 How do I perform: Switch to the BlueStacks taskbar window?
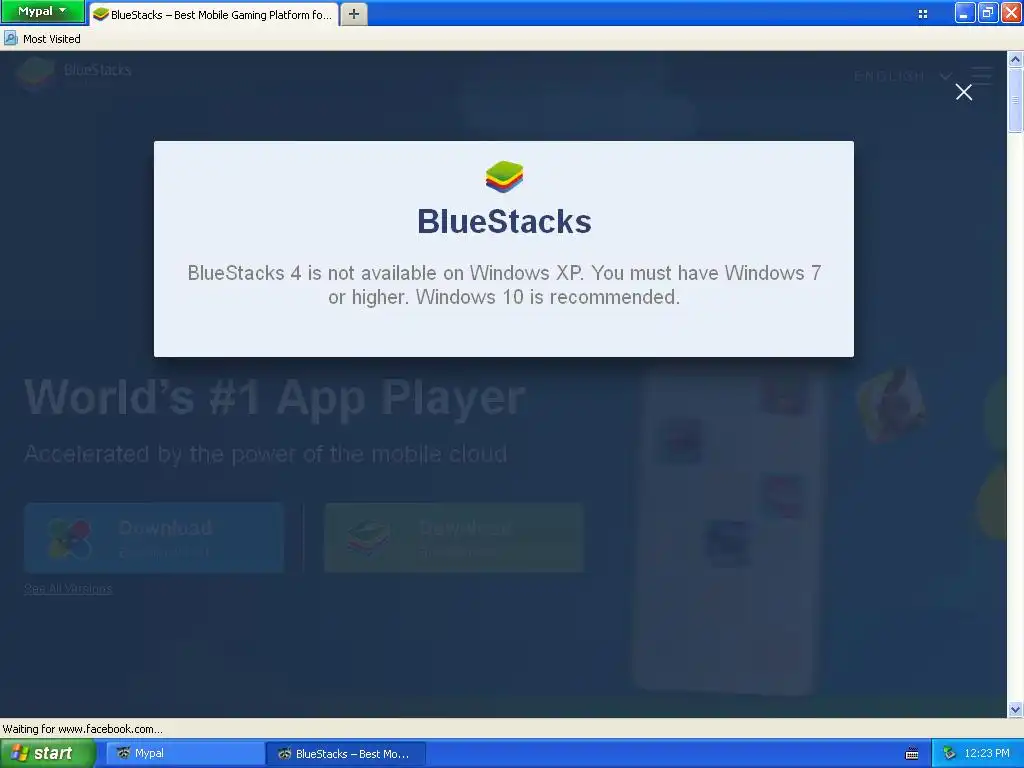tap(345, 754)
